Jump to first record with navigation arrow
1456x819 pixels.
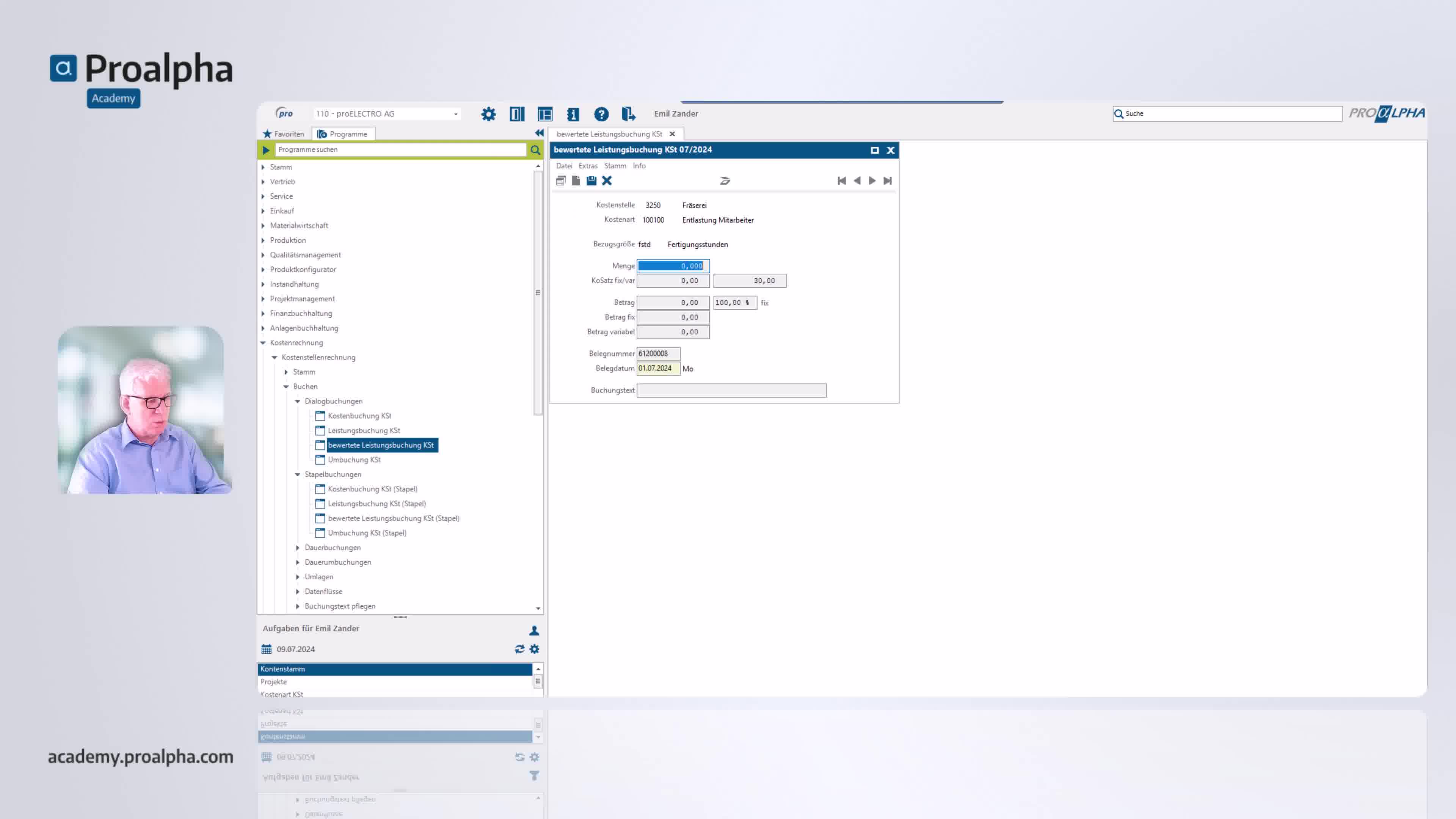pyautogui.click(x=842, y=181)
